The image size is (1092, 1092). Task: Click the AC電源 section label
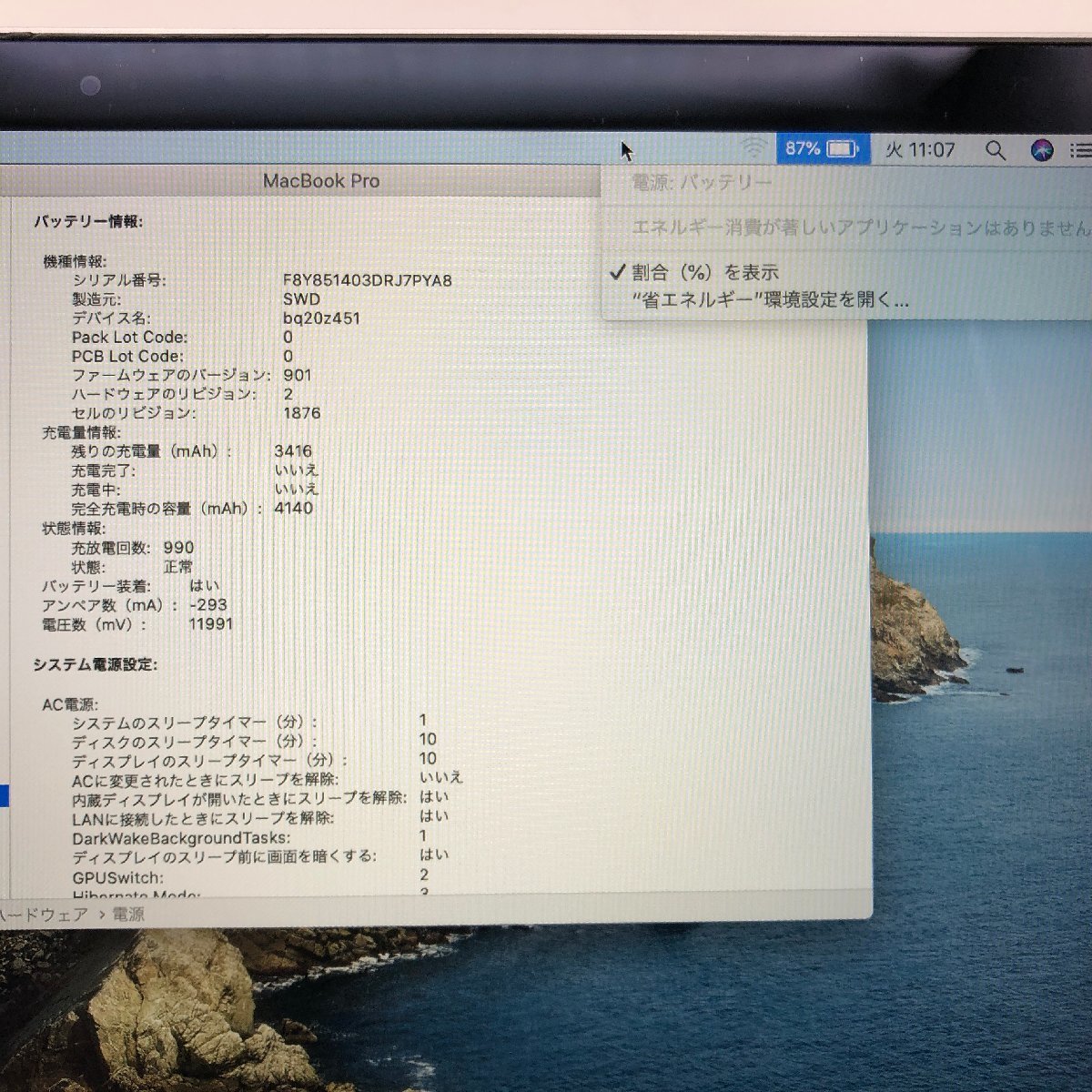pos(70,704)
